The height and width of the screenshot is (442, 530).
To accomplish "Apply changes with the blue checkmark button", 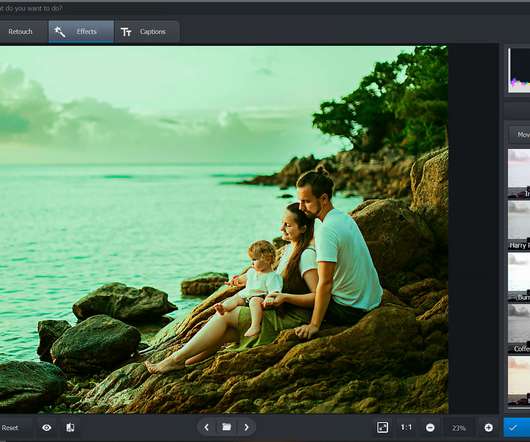I will [517, 428].
